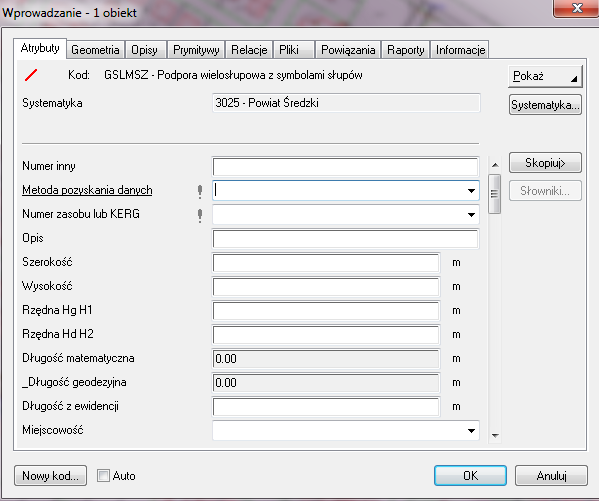Confirm with the OK button
Viewport: 599px width, 501px height.
tap(470, 475)
